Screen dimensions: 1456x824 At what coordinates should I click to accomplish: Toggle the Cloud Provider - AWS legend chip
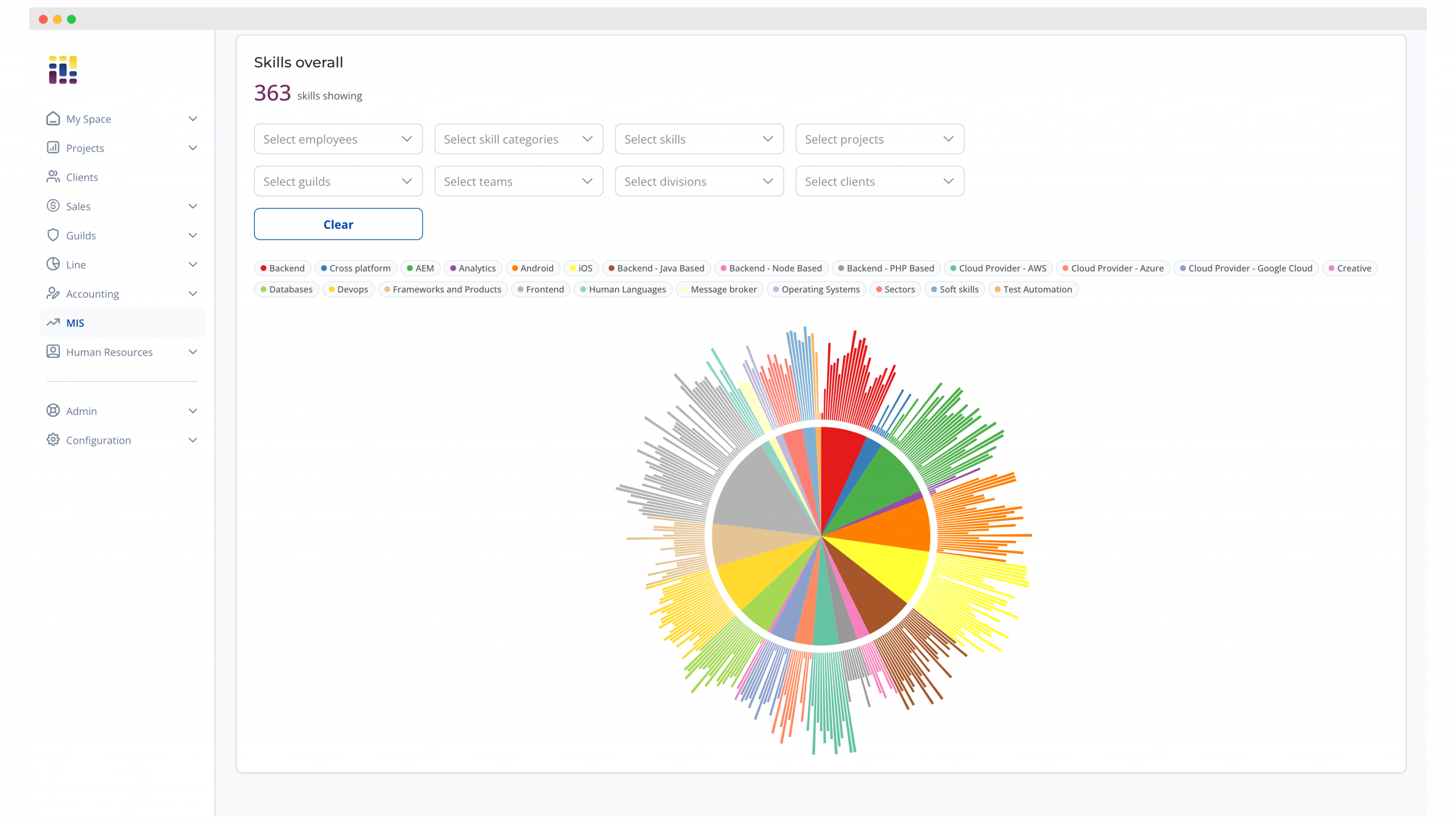point(998,268)
